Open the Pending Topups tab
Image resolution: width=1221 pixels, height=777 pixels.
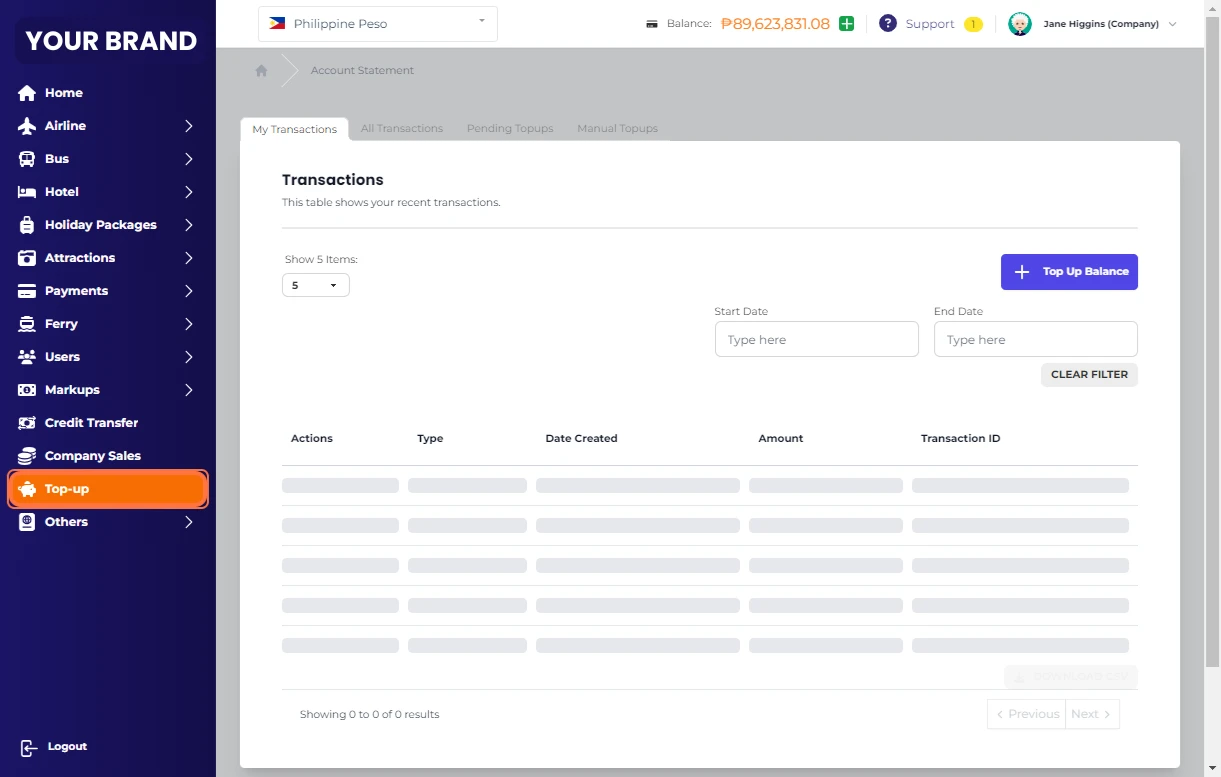510,129
